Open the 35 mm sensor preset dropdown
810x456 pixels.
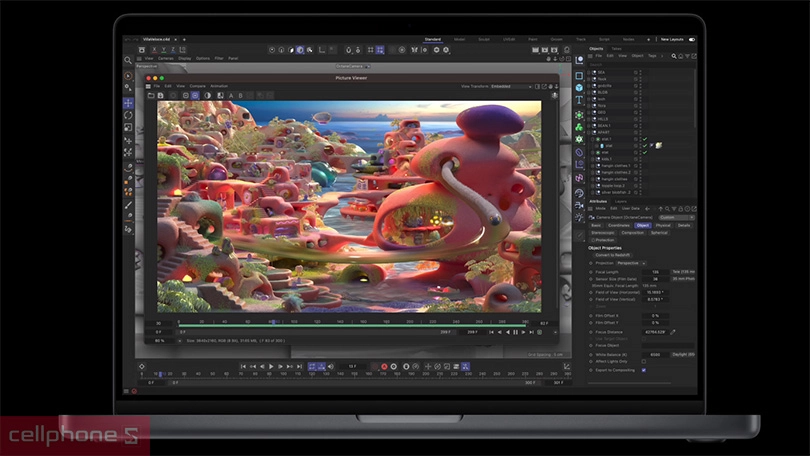683,279
